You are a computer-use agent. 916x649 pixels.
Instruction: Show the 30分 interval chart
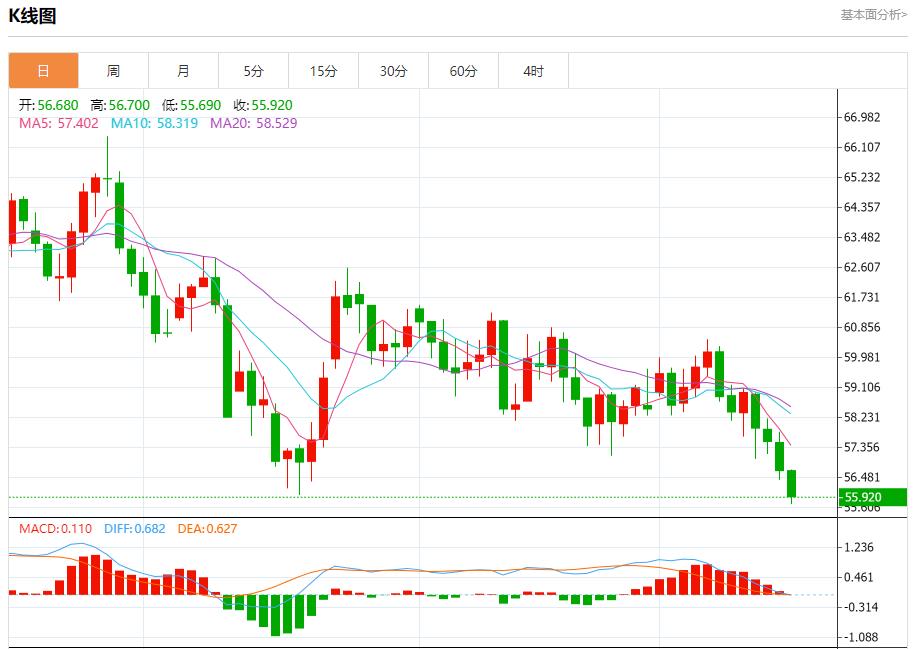(393, 71)
